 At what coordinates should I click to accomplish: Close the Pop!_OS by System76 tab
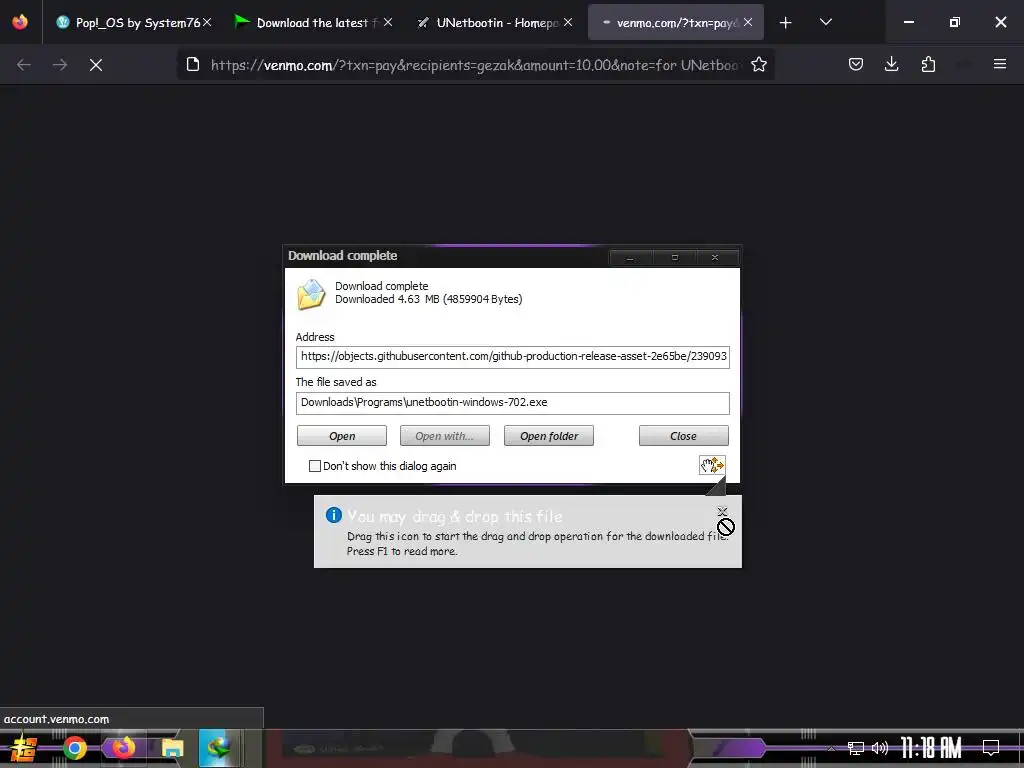[x=207, y=22]
